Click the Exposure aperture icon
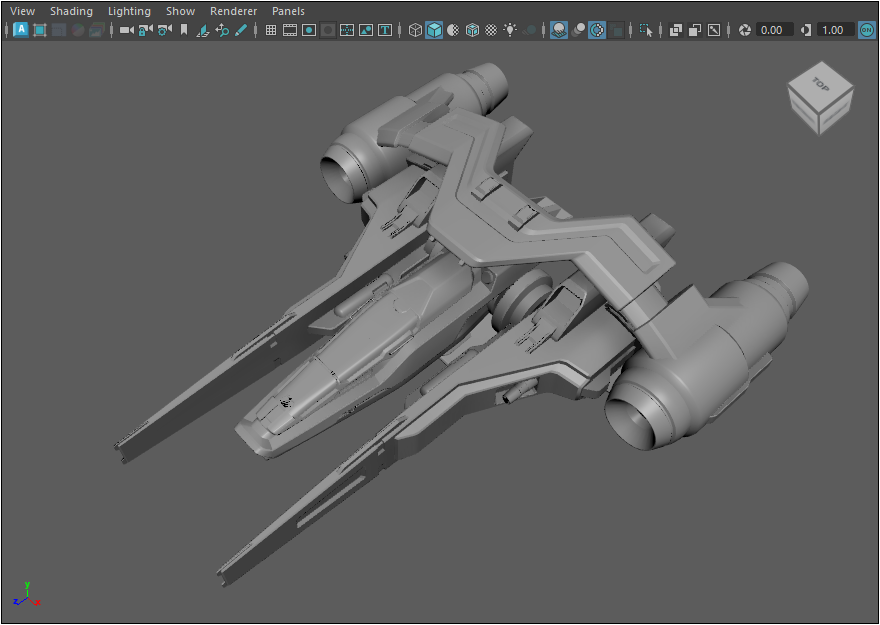The image size is (880, 625). pyautogui.click(x=744, y=30)
